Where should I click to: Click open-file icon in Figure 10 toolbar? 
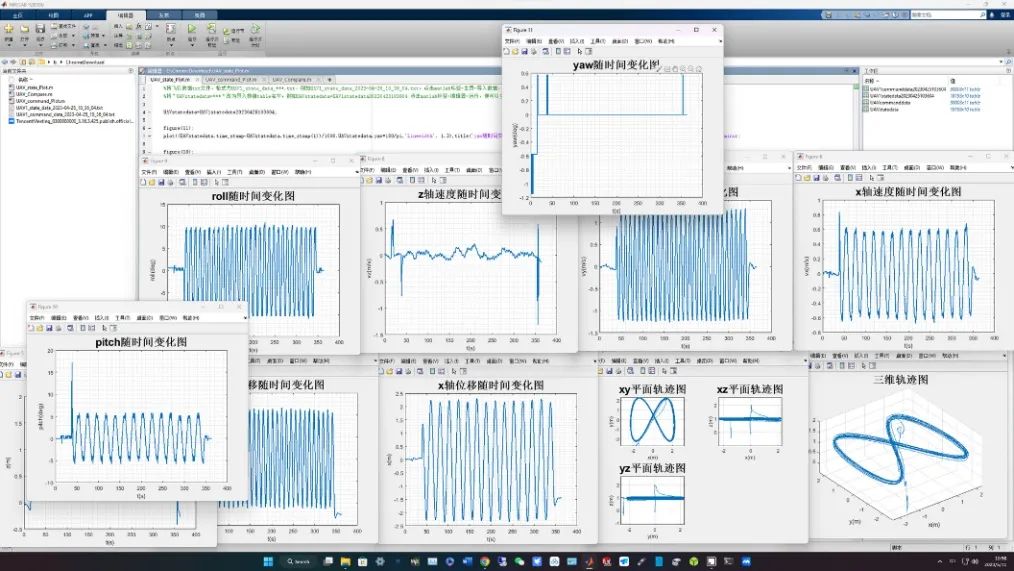pos(39,328)
